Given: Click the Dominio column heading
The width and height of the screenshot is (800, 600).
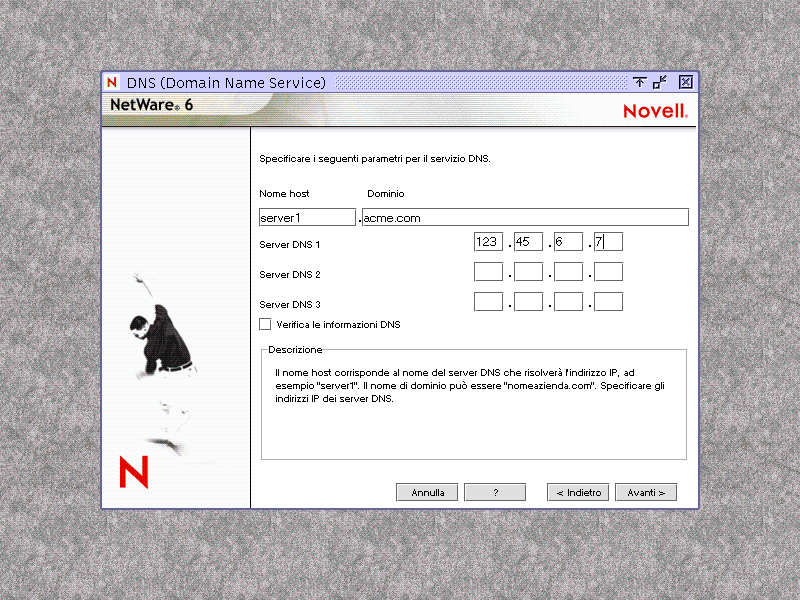Looking at the screenshot, I should pos(385,194).
